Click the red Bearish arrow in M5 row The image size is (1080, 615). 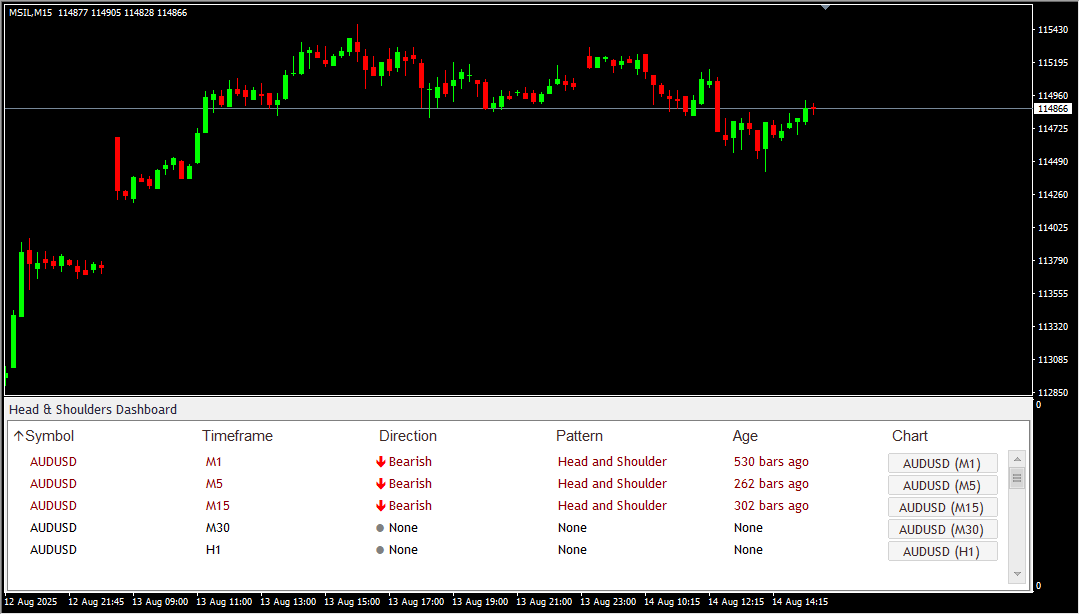pyautogui.click(x=381, y=484)
